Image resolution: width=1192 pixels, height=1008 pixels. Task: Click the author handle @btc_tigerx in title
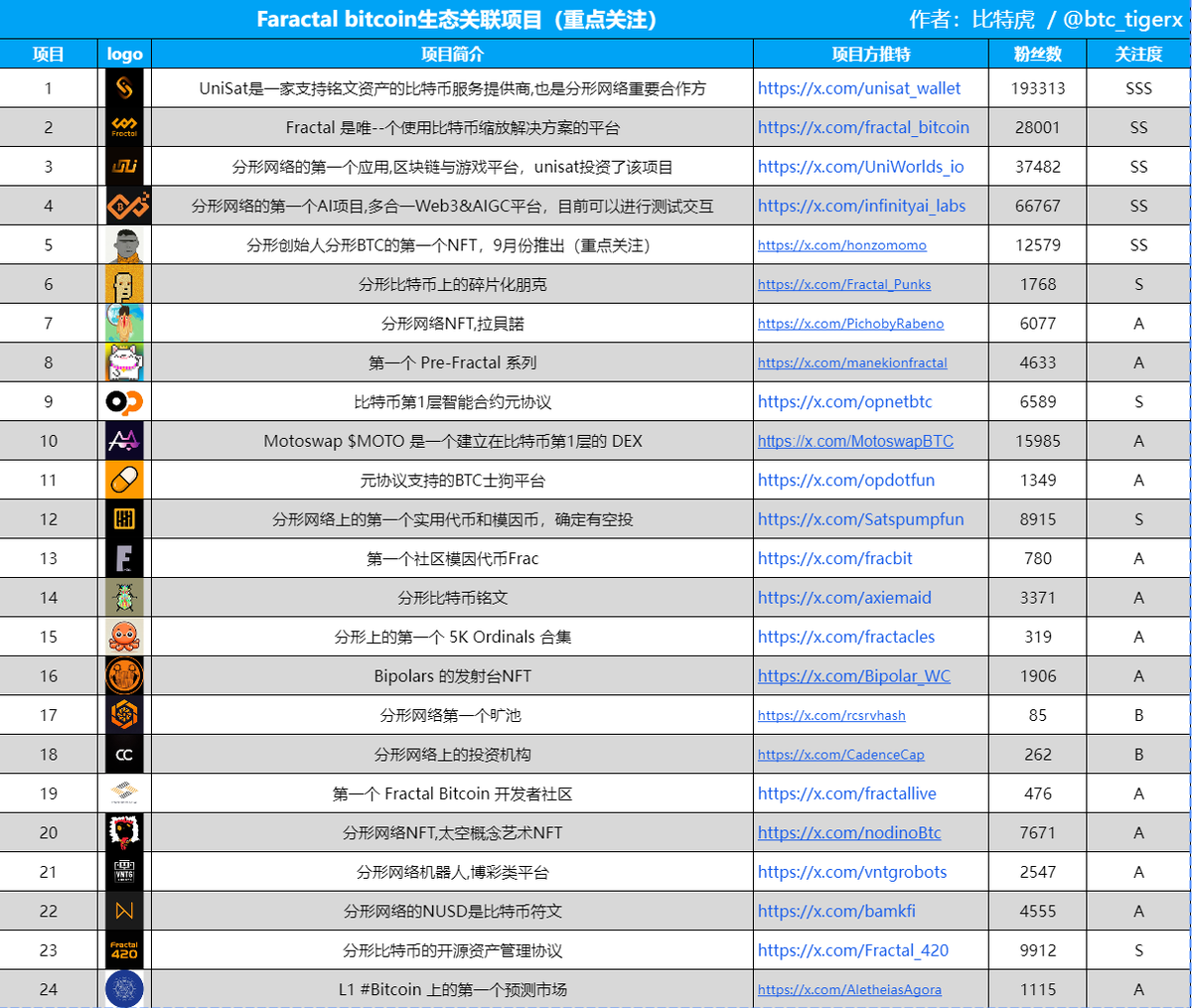[x=1122, y=20]
